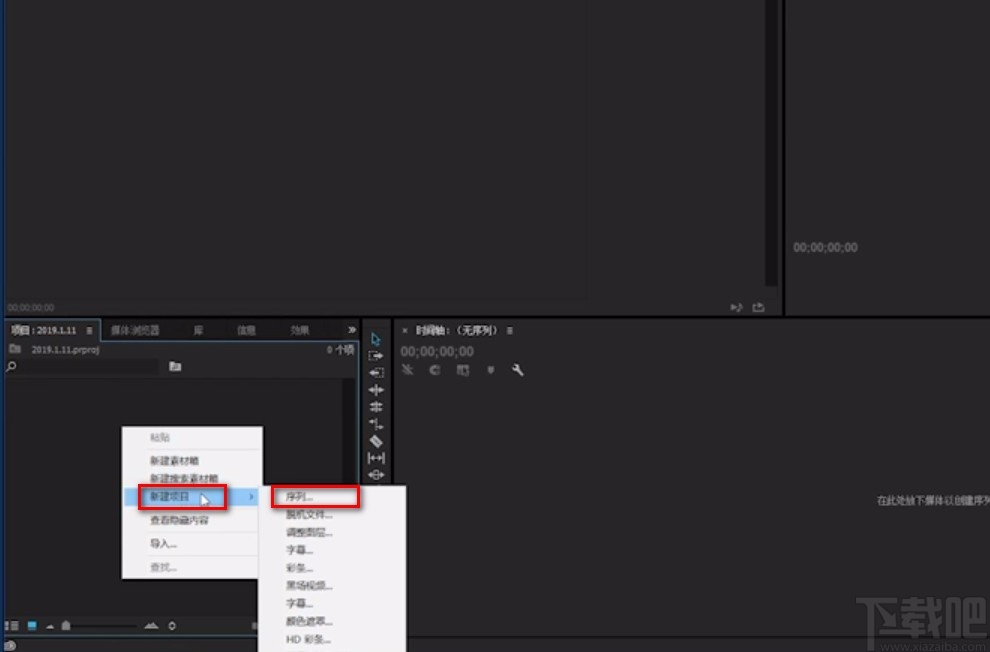Switch to the 效果 tab
Image resolution: width=990 pixels, height=652 pixels.
click(x=299, y=330)
